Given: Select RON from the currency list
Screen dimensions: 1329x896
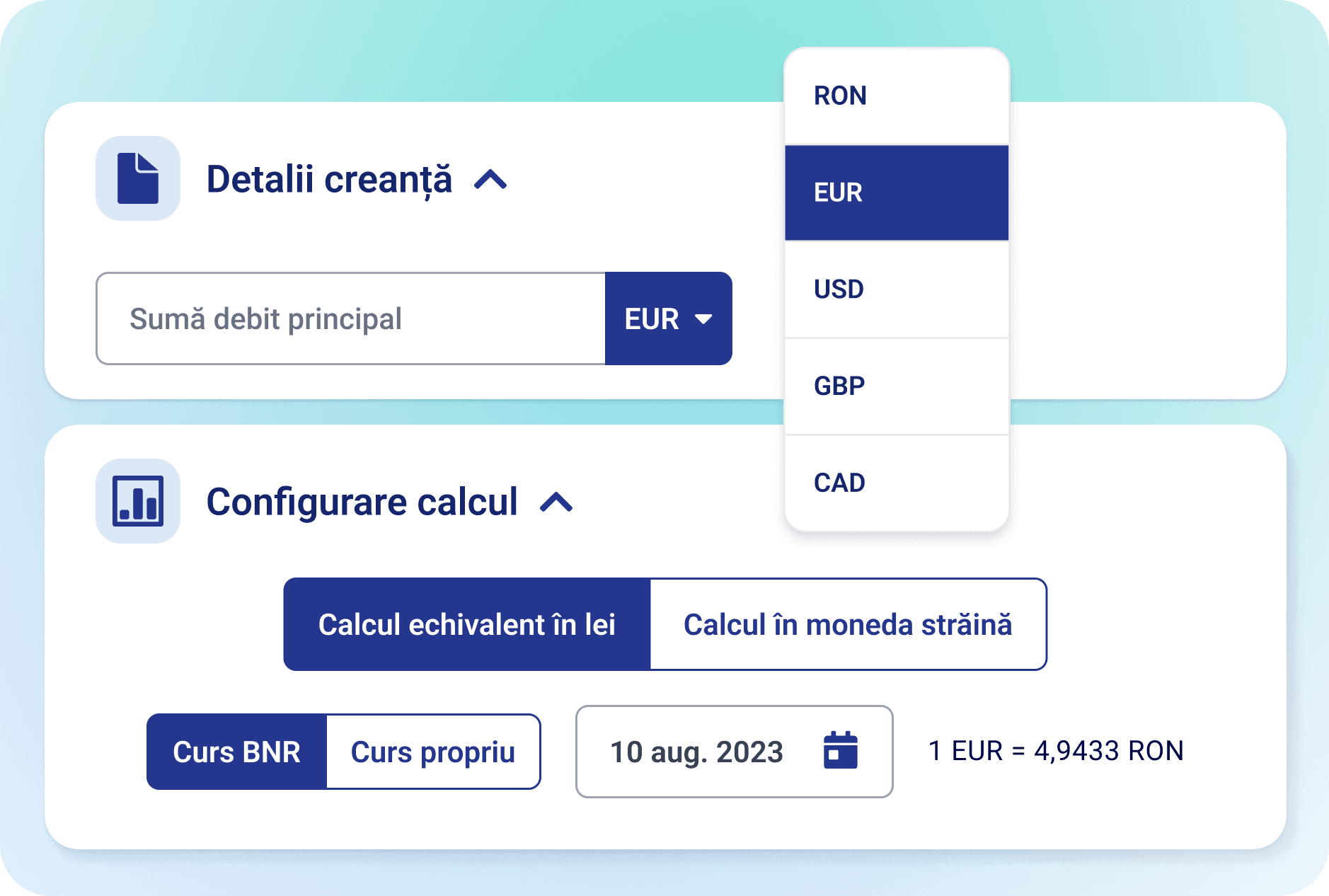Looking at the screenshot, I should (896, 96).
